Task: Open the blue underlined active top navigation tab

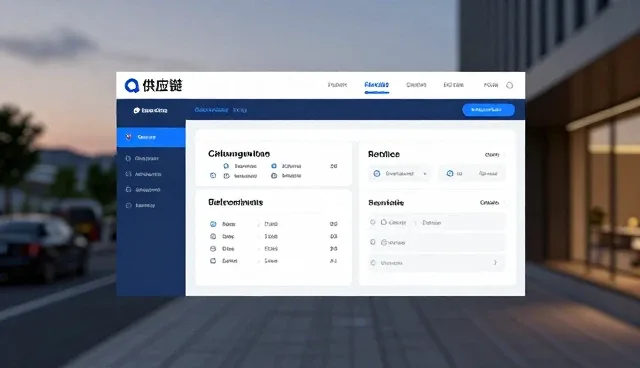Action: tap(376, 85)
